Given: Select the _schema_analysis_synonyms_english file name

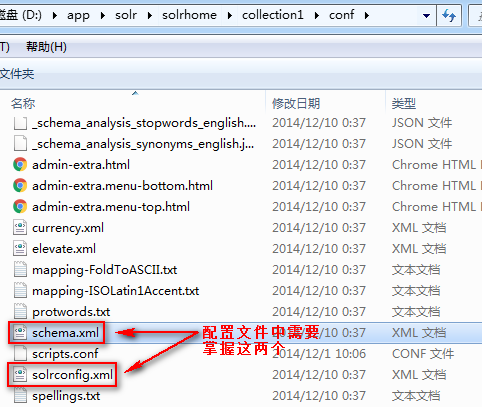Looking at the screenshot, I should coord(143,144).
